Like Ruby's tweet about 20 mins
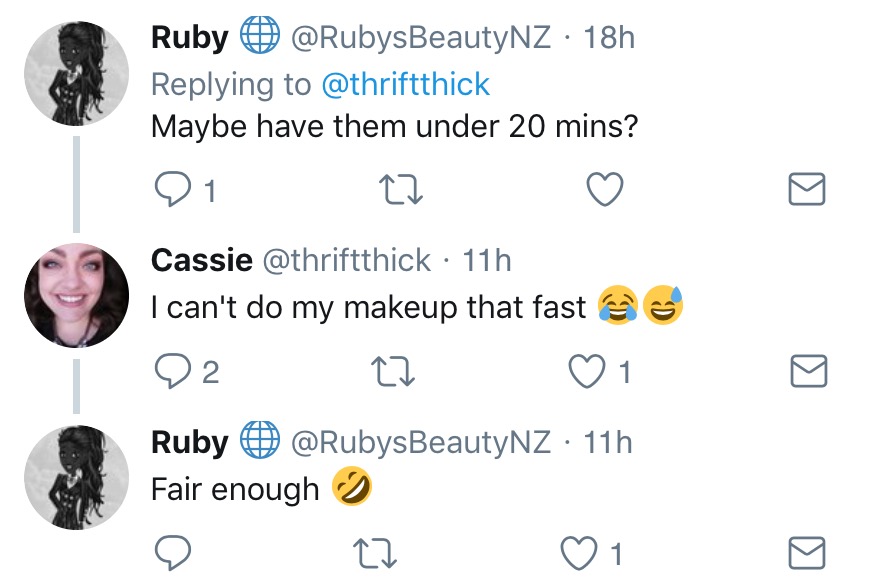This screenshot has width=877, height=578. tap(604, 189)
